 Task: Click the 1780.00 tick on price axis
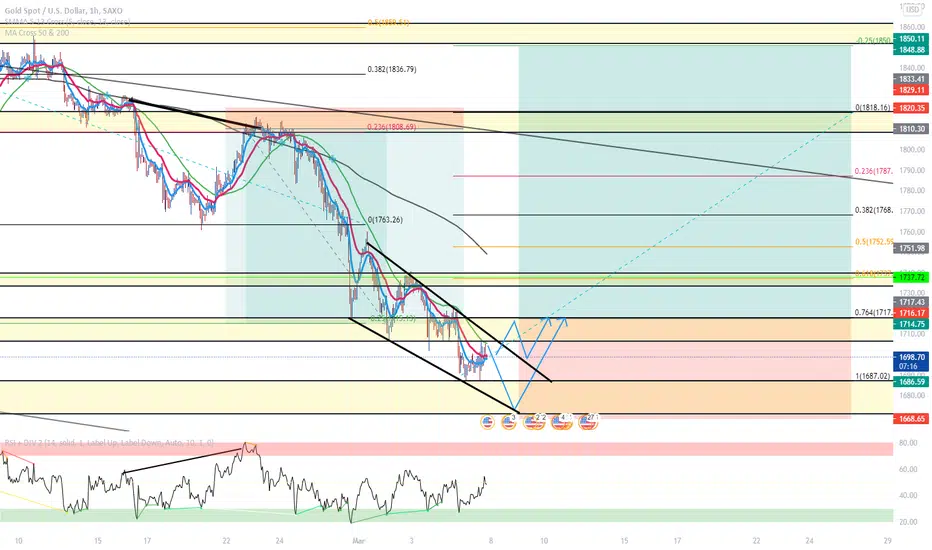pos(911,191)
